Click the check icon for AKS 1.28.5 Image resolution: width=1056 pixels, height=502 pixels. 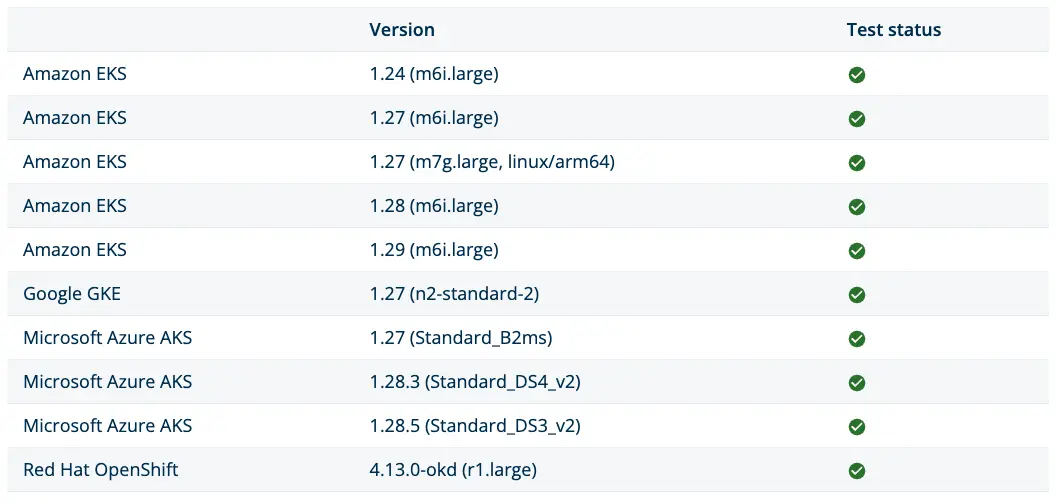[857, 427]
